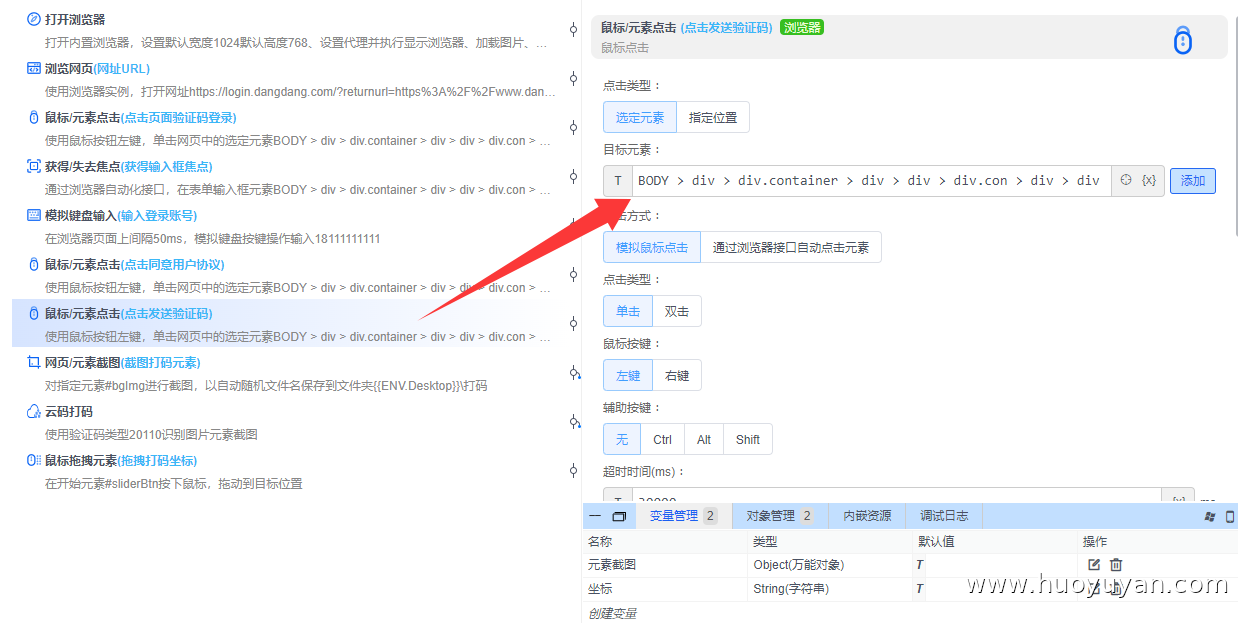The width and height of the screenshot is (1238, 623).
Task: Click the T default-value icon for 元素截图
Action: [x=920, y=565]
